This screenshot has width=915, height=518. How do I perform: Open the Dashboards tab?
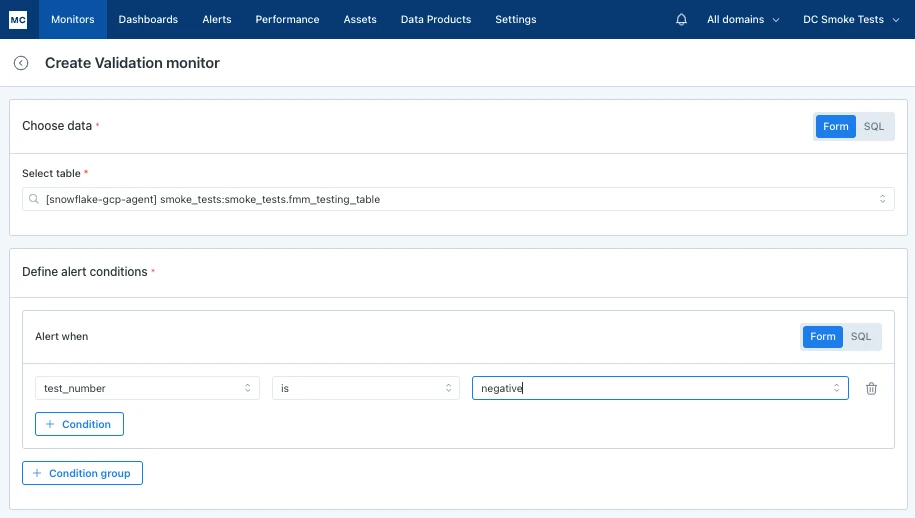click(148, 19)
